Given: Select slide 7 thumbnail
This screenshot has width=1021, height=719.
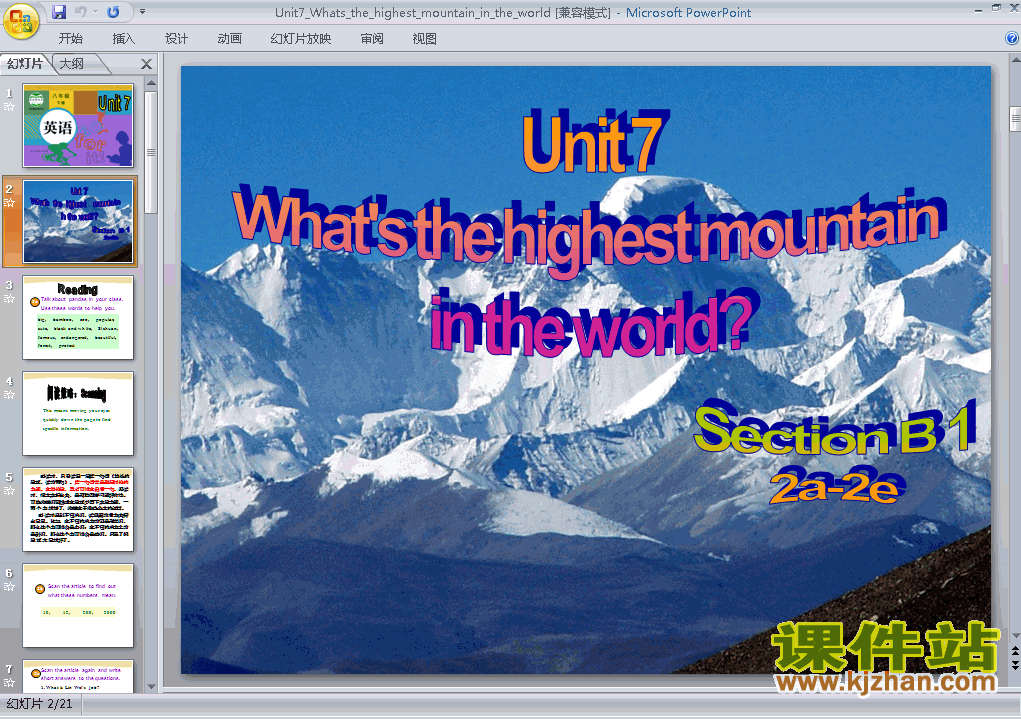Looking at the screenshot, I should [x=78, y=676].
